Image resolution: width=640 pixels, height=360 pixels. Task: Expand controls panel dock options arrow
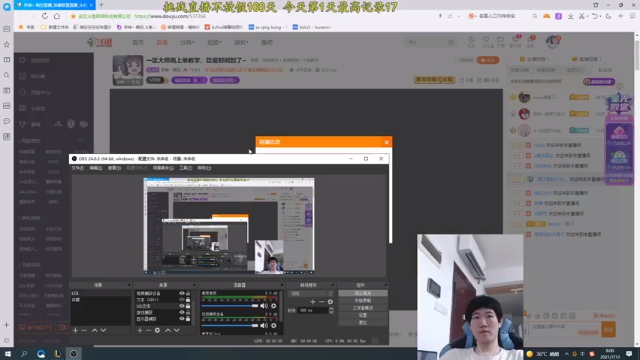coord(385,285)
